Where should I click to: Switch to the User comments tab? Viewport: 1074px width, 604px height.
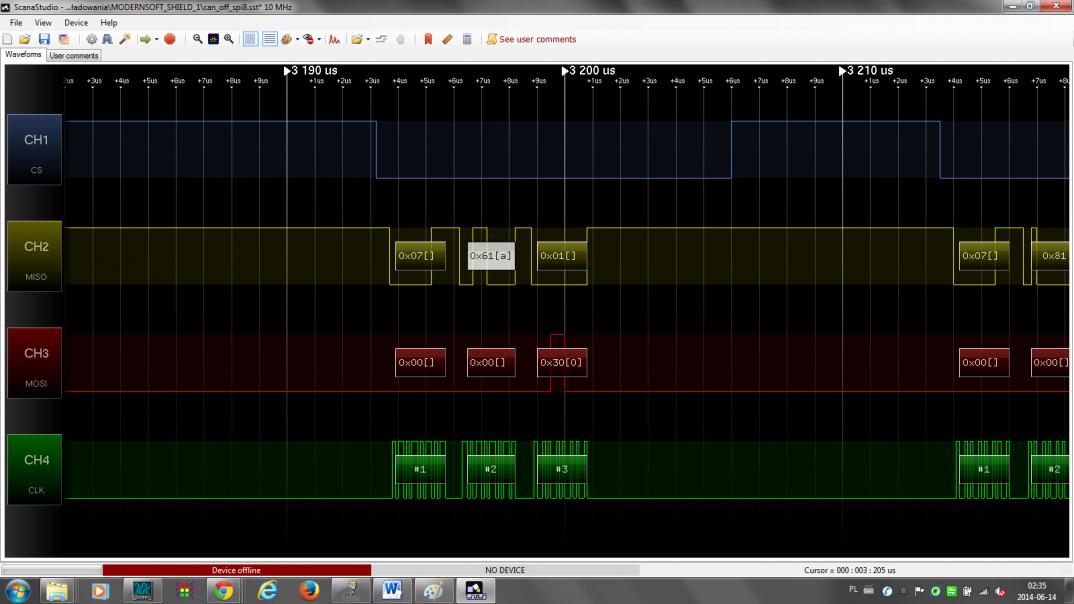pyautogui.click(x=74, y=55)
